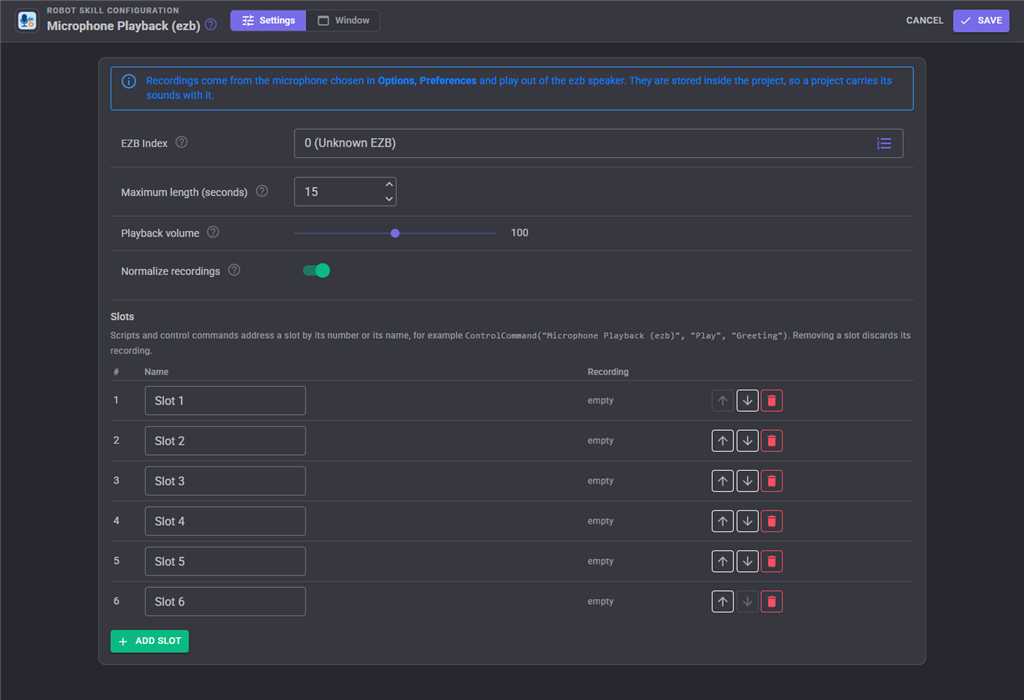Edit the Slot 2 name field
Image resolution: width=1024 pixels, height=700 pixels.
[225, 441]
